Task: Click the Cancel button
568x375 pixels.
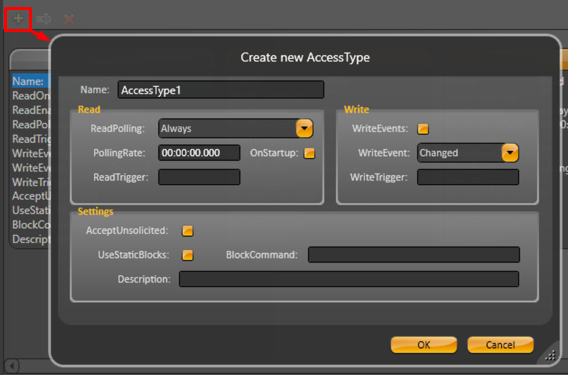Action: (500, 345)
